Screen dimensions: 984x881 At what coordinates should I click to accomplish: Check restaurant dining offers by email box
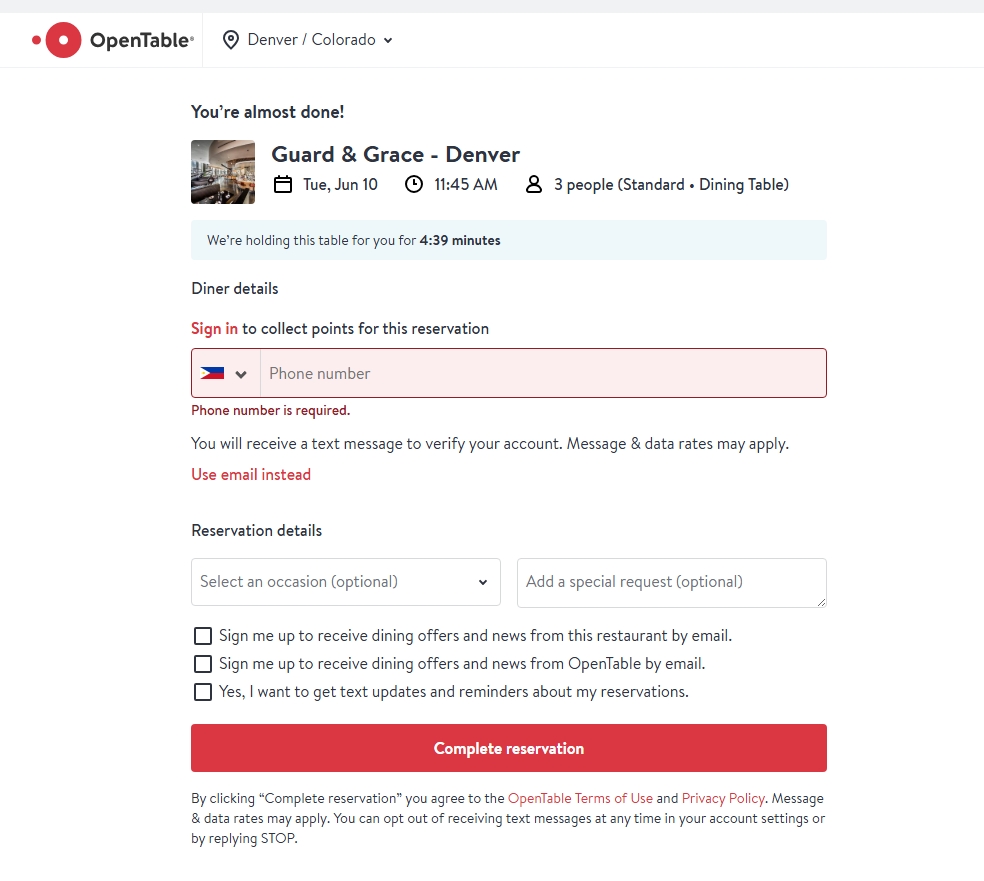click(203, 636)
